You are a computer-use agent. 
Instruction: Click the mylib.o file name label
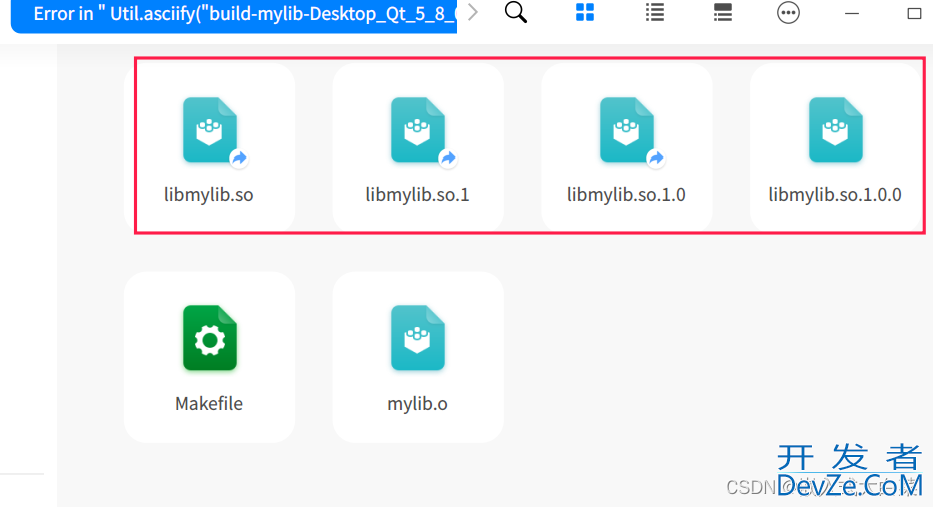(x=418, y=403)
